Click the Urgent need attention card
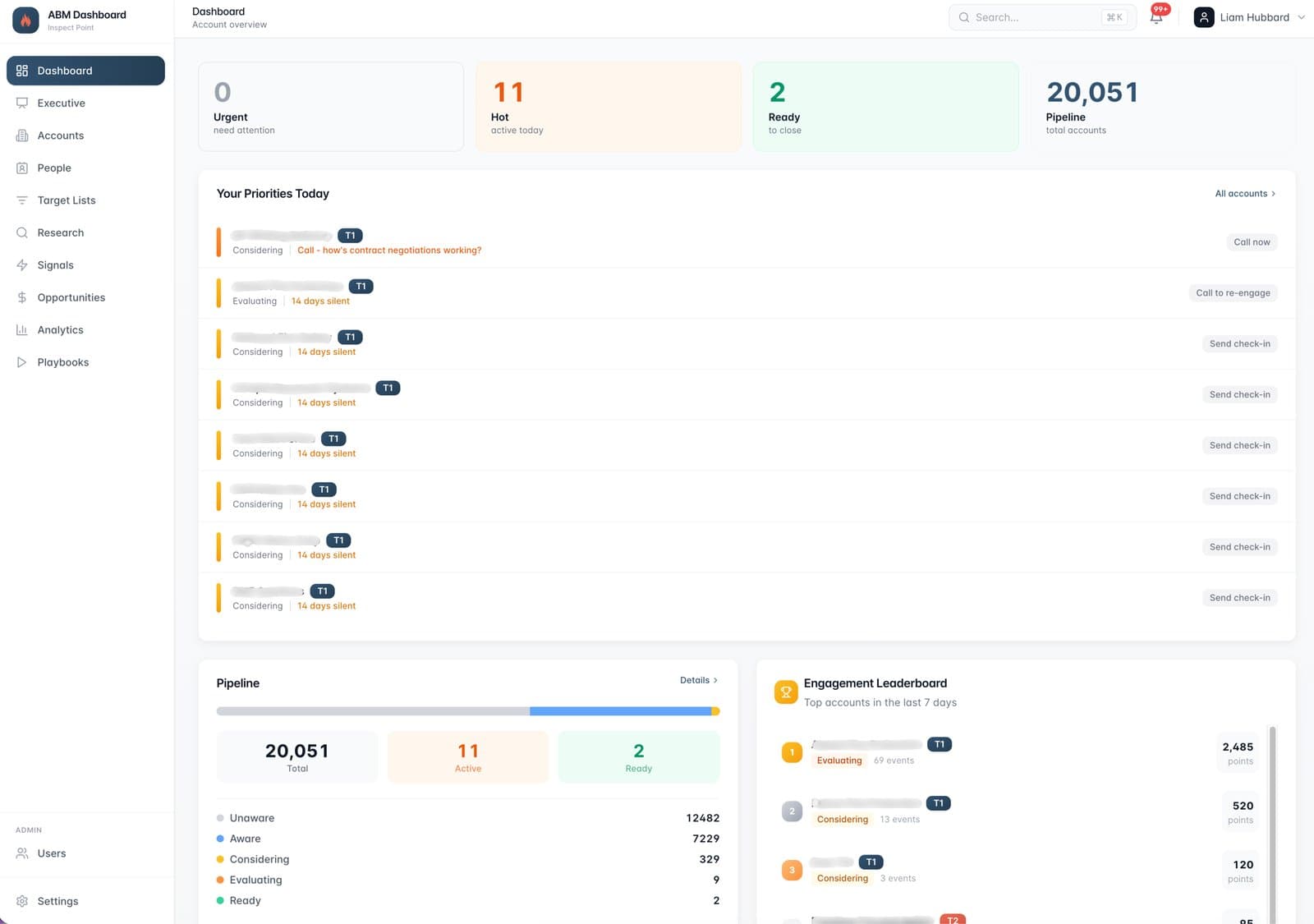This screenshot has width=1314, height=924. pos(331,107)
